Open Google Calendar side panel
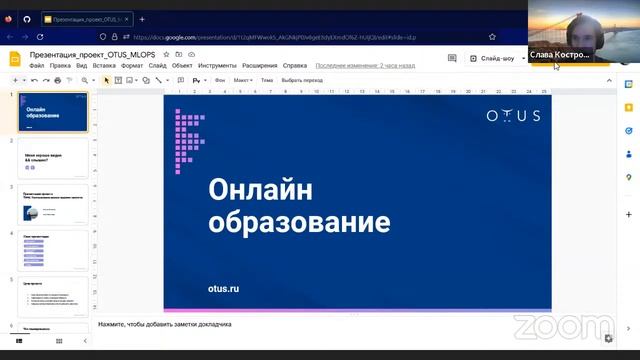This screenshot has width=640, height=360. click(x=629, y=84)
